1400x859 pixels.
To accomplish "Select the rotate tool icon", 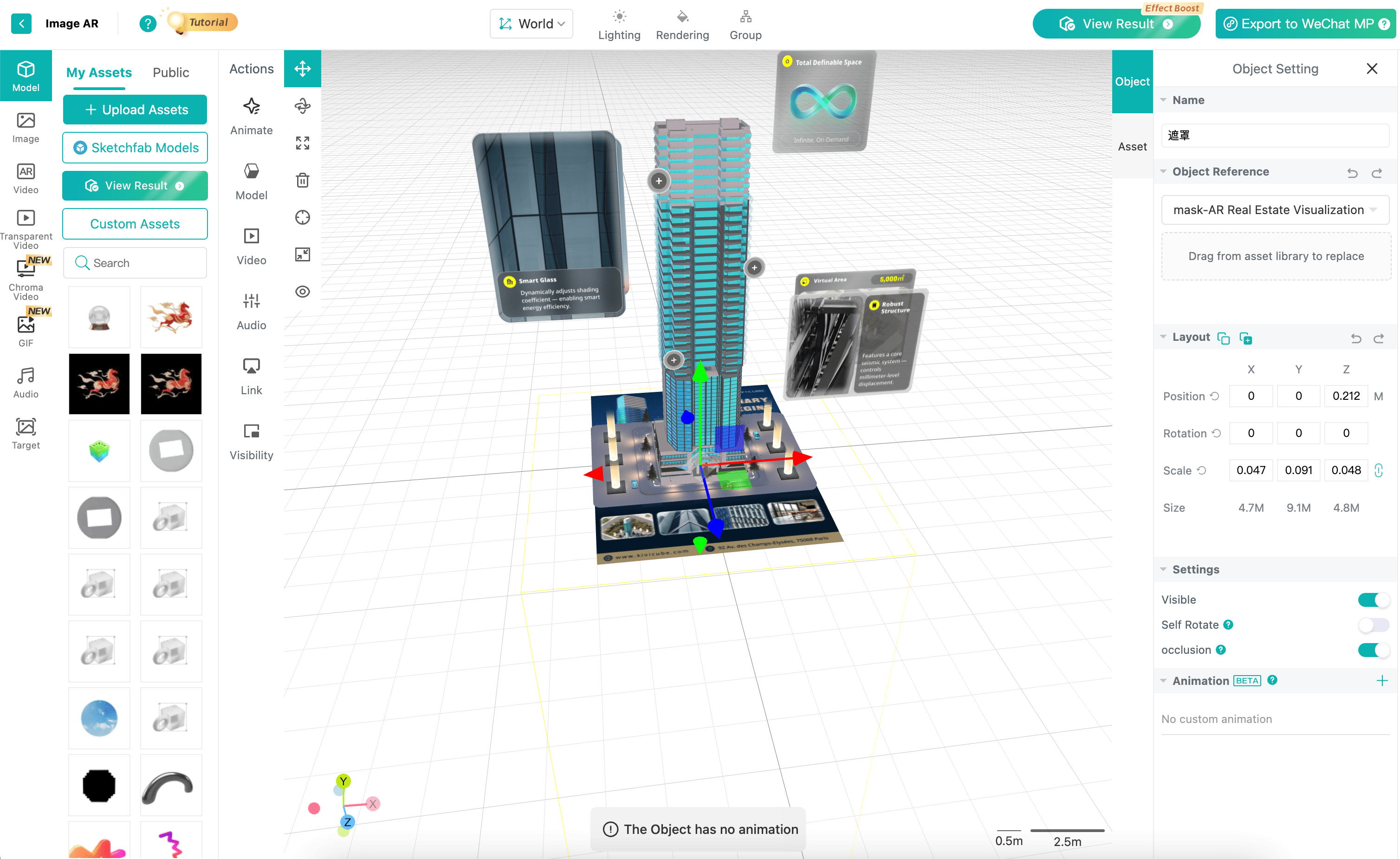I will 302,106.
